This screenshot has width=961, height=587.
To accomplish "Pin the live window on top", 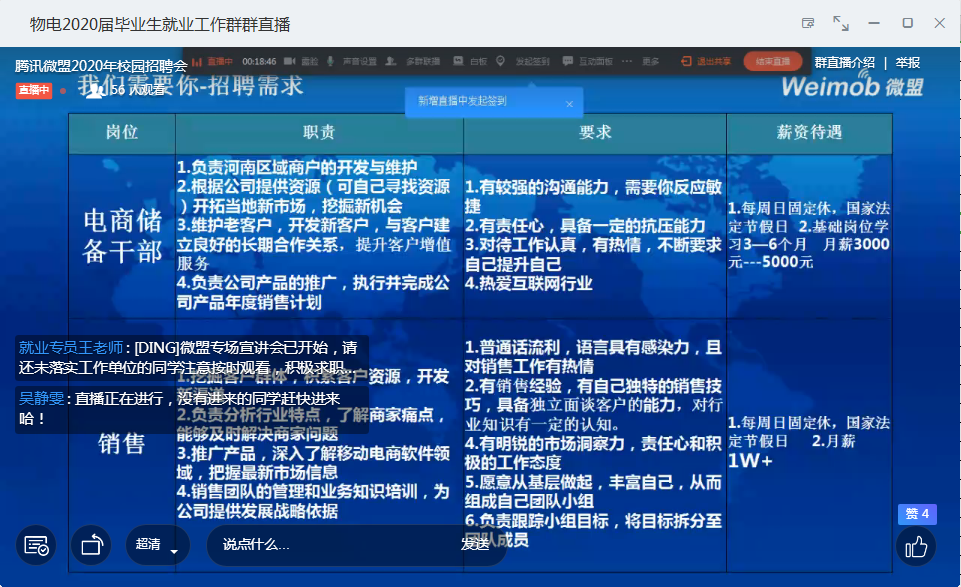I will point(808,23).
